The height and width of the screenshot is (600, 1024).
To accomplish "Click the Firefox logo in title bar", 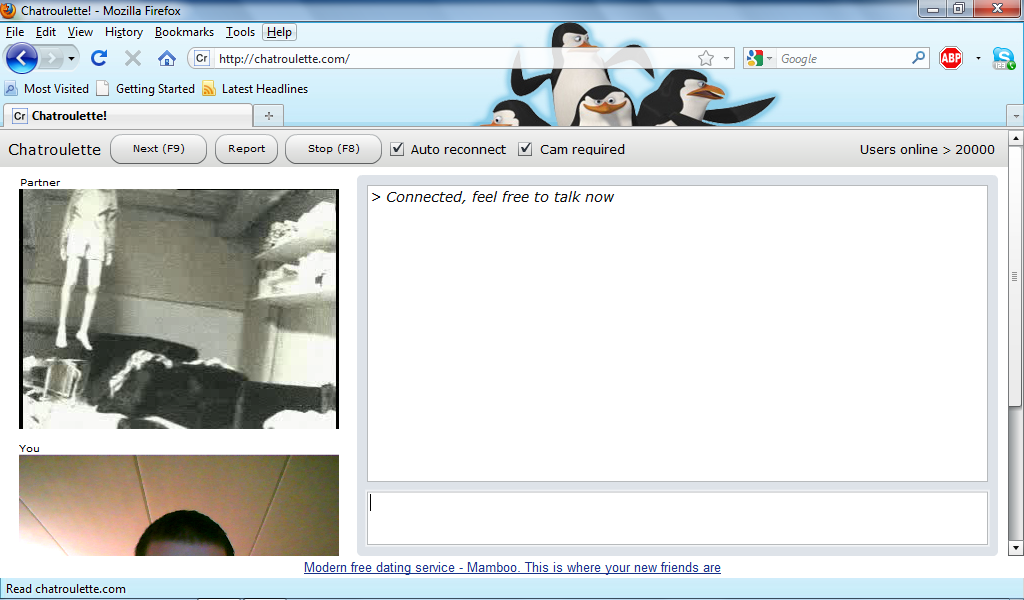I will [x=8, y=10].
